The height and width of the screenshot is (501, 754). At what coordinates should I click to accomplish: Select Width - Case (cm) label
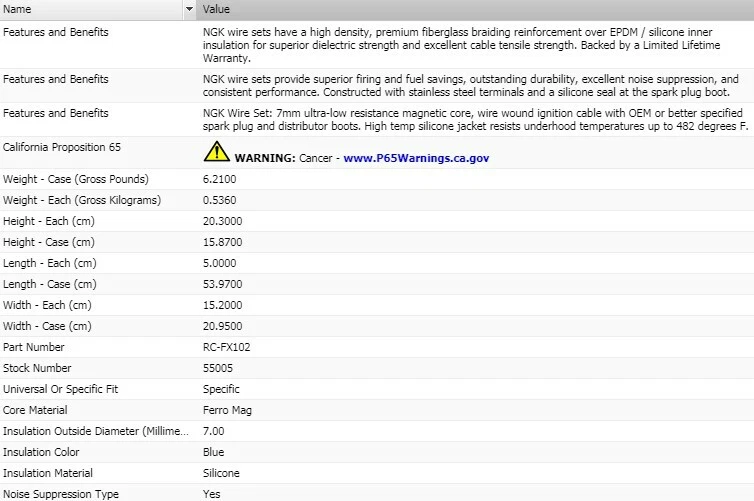coord(47,326)
